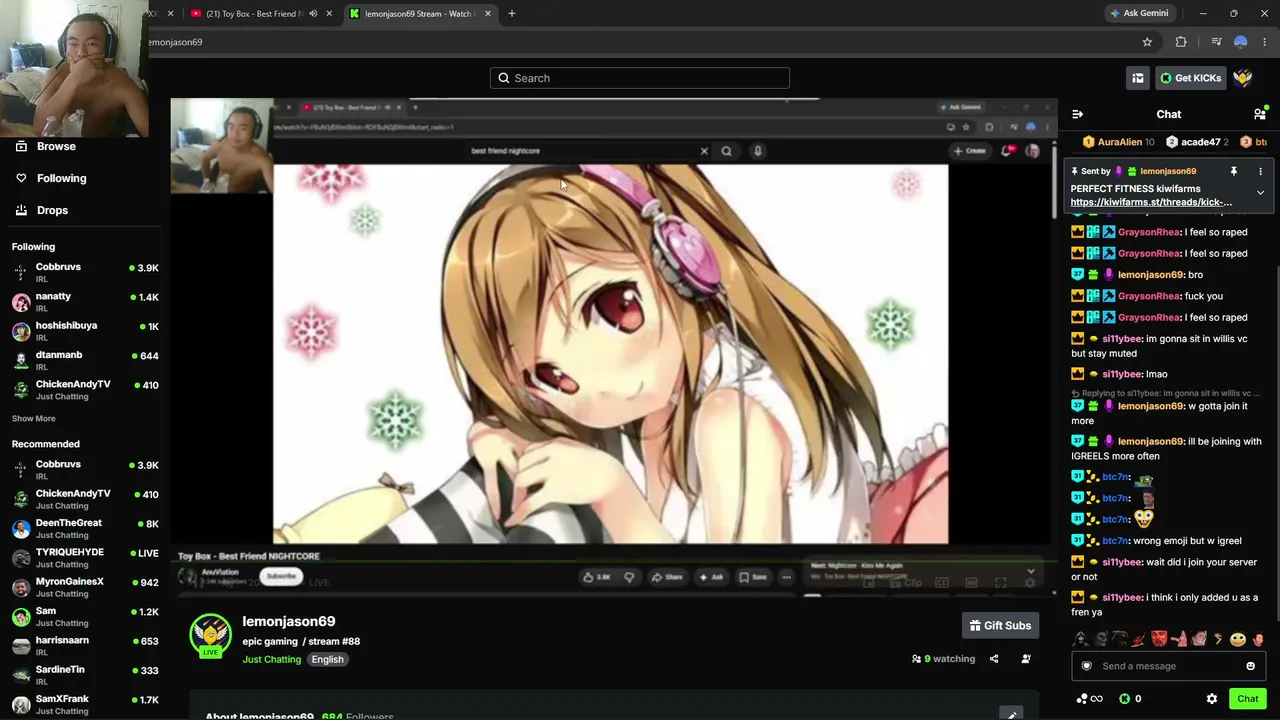Switch to the Toy Box YouTube tab
Image resolution: width=1280 pixels, height=720 pixels.
point(252,14)
